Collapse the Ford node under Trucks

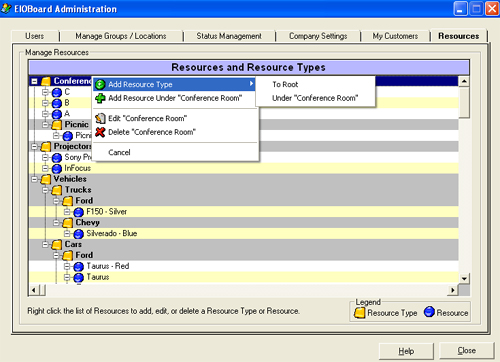tap(56, 201)
